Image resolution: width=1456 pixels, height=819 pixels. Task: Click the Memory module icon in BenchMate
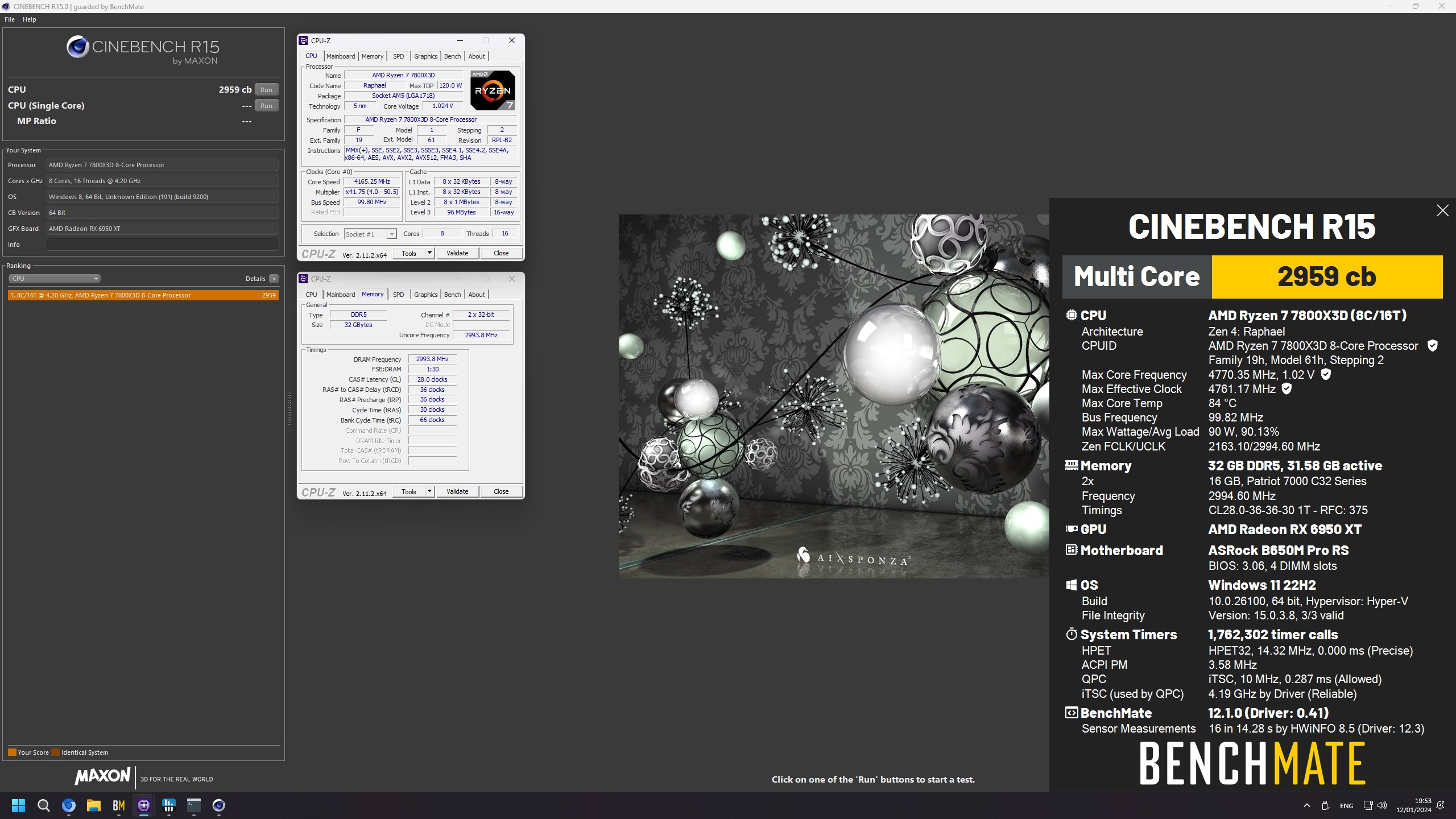(x=1072, y=465)
